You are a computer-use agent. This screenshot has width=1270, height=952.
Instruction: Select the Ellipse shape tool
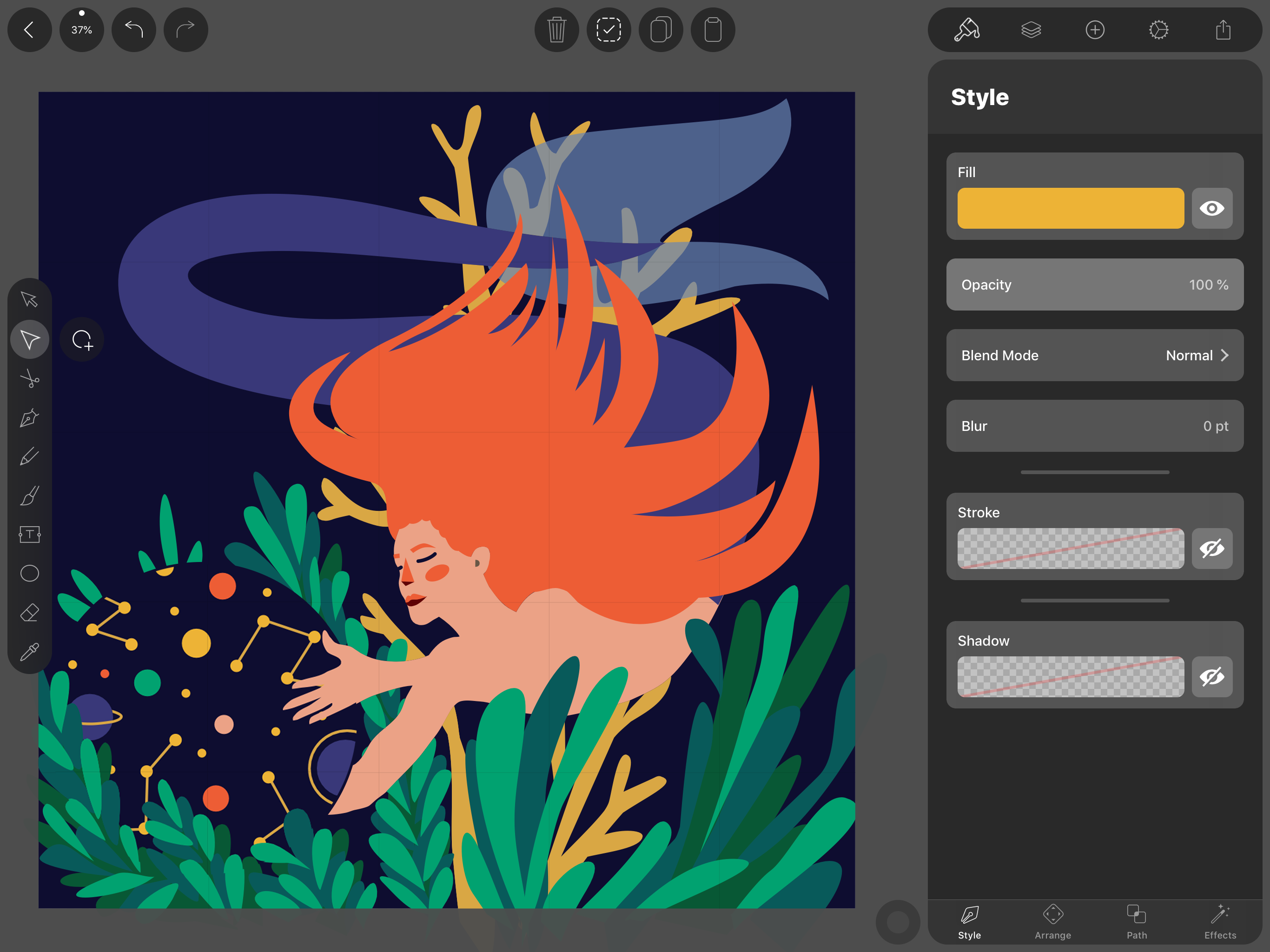coord(29,573)
